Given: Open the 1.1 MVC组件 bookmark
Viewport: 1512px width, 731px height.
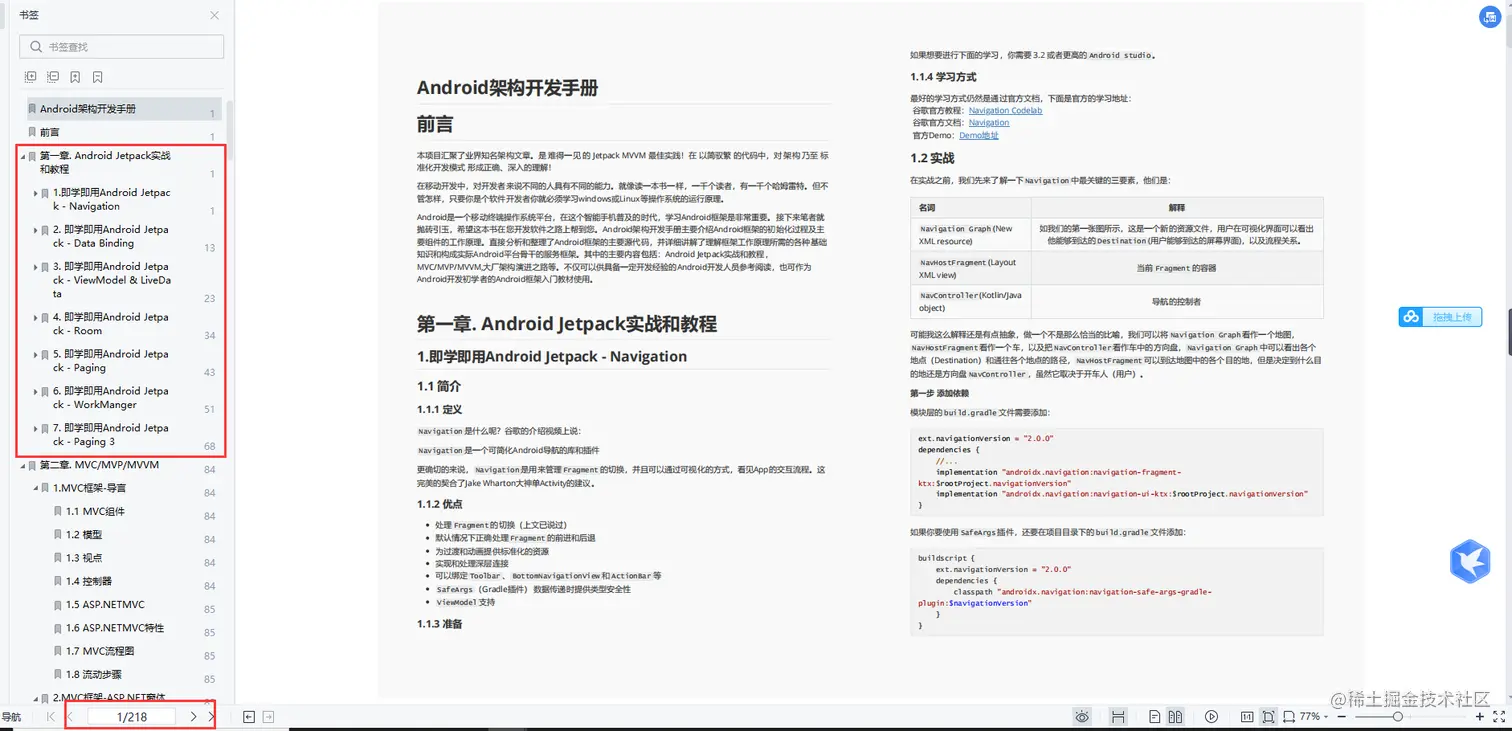Looking at the screenshot, I should (x=95, y=511).
